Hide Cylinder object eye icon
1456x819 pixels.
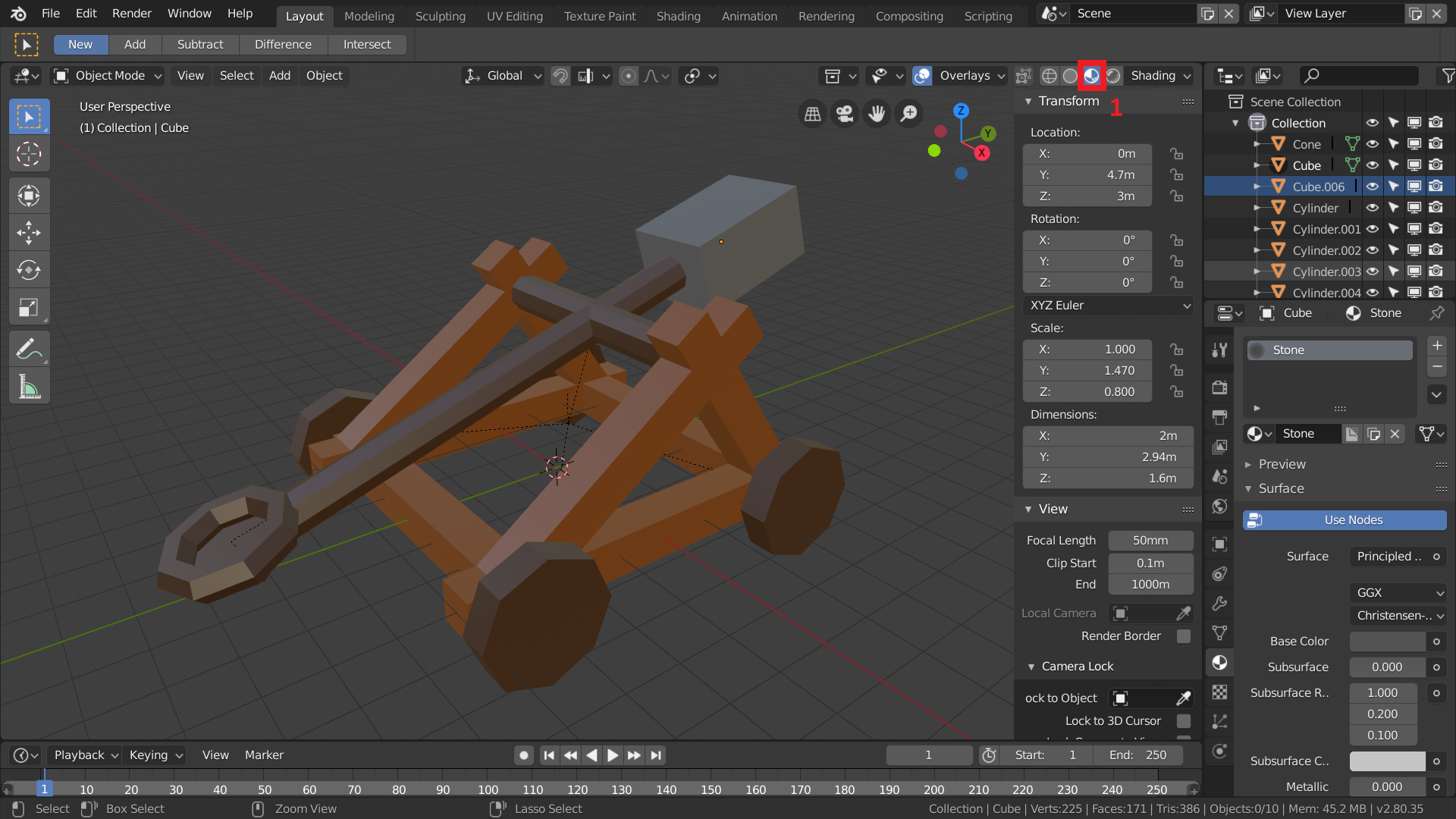[x=1373, y=208]
